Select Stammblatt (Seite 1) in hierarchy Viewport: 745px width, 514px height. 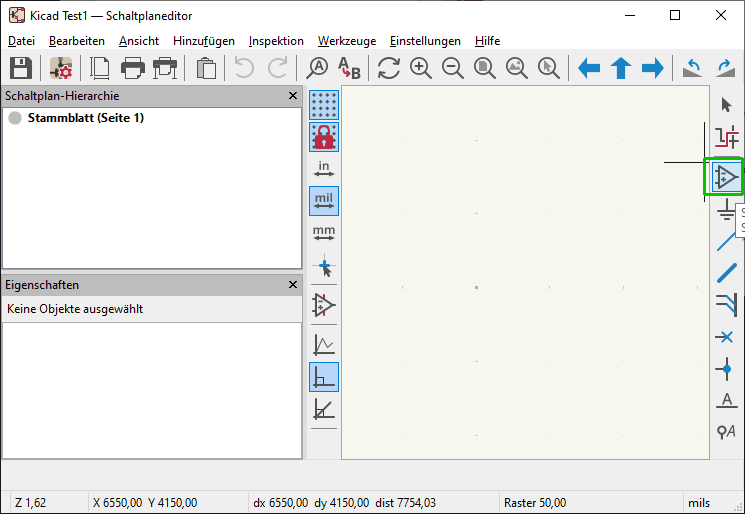click(86, 118)
